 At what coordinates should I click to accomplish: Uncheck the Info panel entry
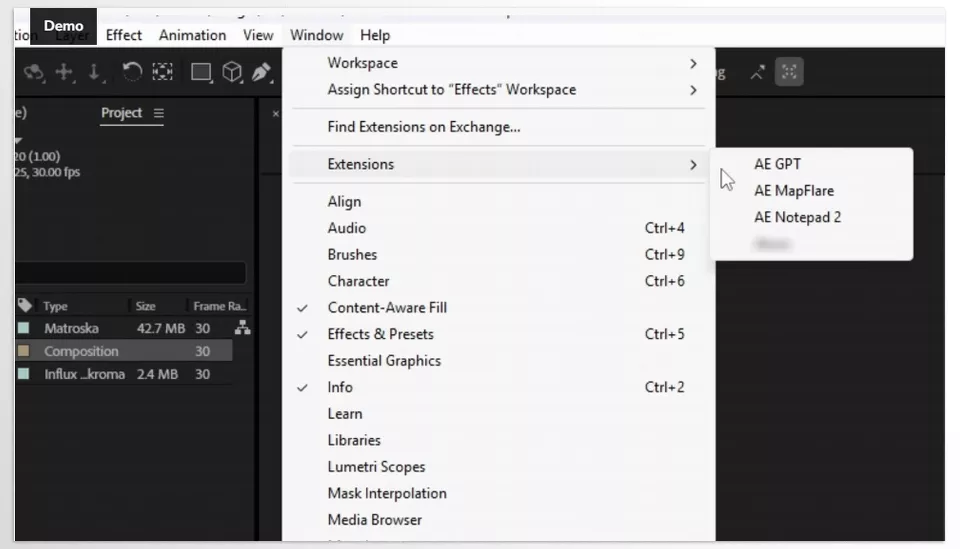340,387
